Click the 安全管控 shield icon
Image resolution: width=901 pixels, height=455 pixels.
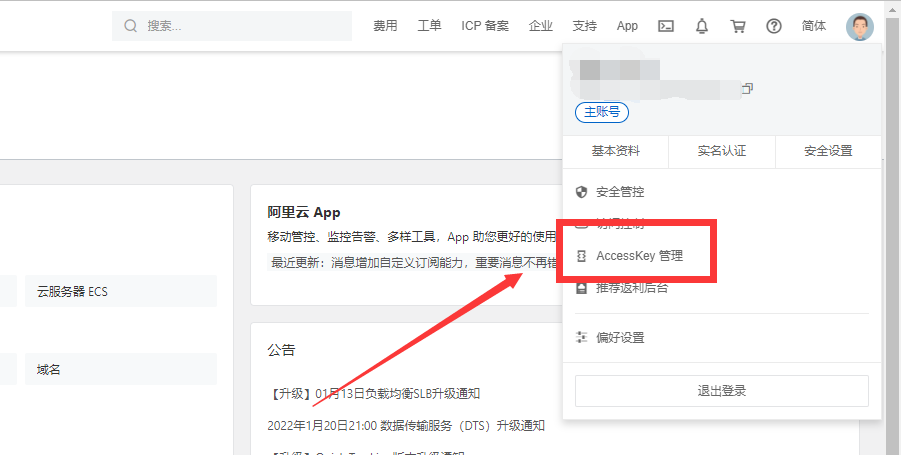582,192
